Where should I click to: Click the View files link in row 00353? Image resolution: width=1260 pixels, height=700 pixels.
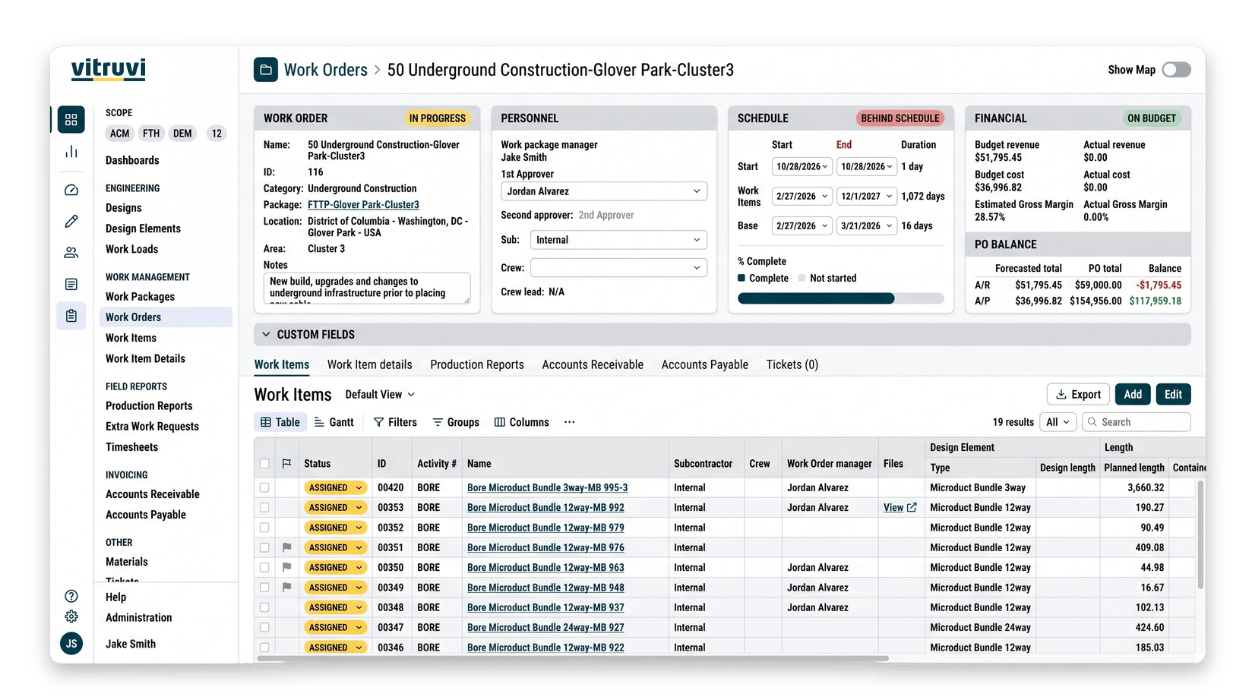pos(900,508)
